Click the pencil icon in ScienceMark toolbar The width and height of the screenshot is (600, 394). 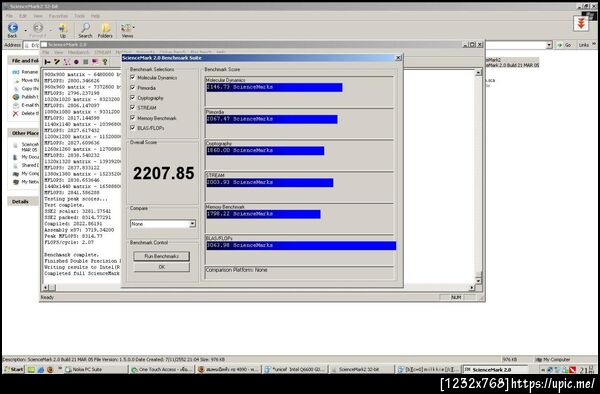tap(57, 62)
